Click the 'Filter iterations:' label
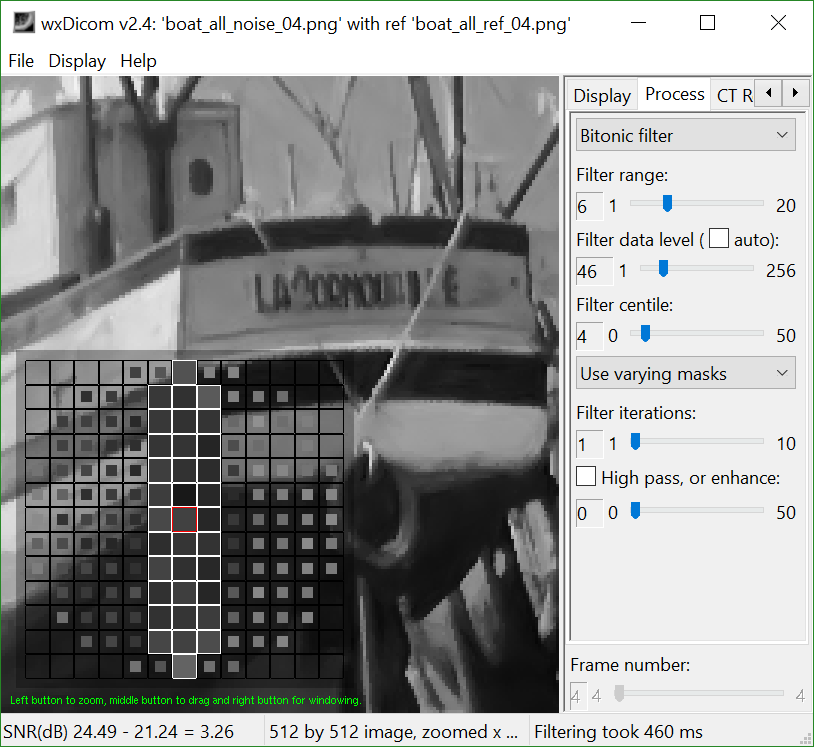814x747 pixels. click(x=636, y=413)
